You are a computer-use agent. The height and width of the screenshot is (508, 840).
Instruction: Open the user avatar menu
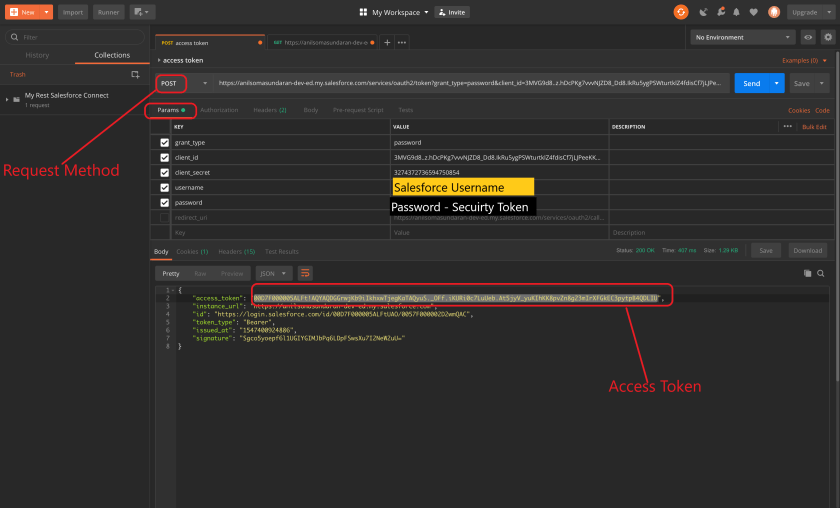[774, 12]
